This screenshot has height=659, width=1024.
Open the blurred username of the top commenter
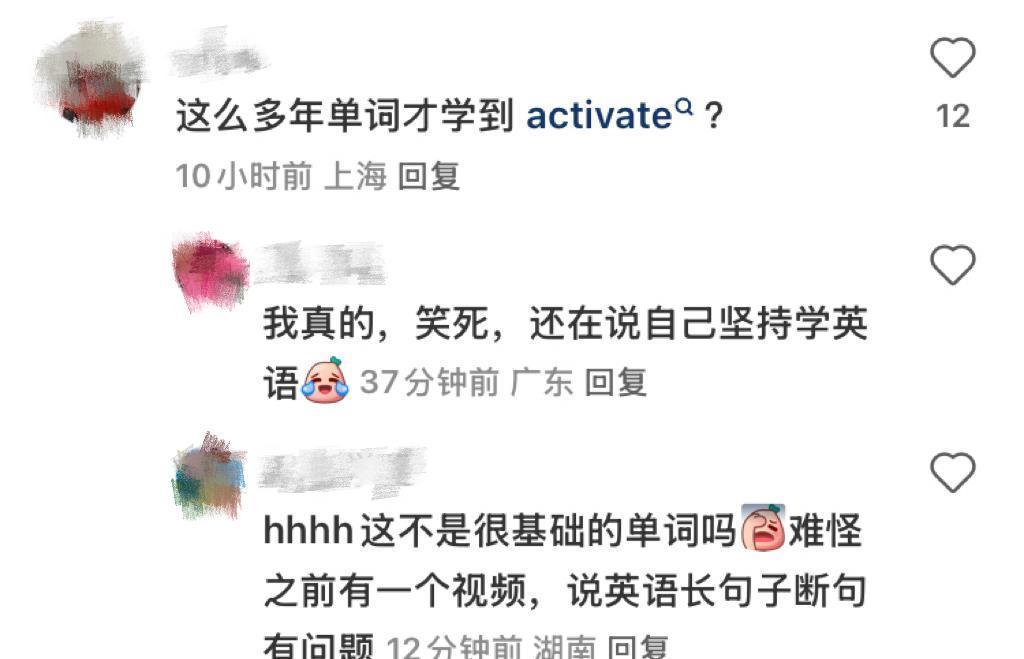tap(217, 53)
